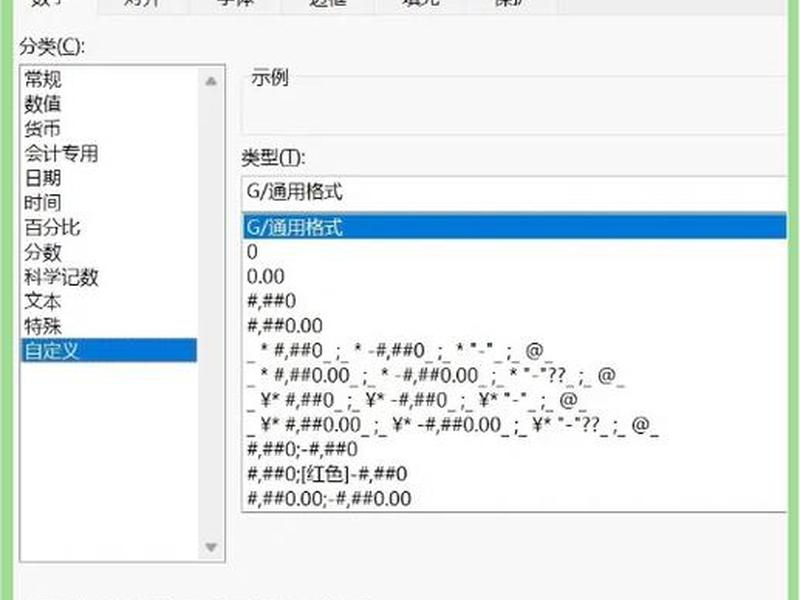Choose the #,##0;[红色]-#,##0 format
This screenshot has height=600, width=800.
click(x=515, y=474)
